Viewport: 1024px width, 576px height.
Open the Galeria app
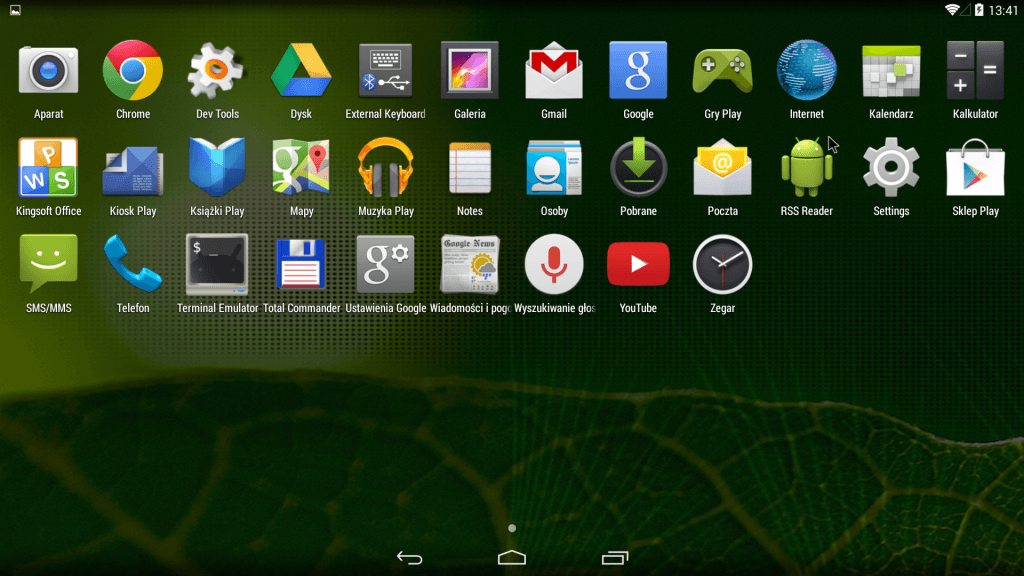click(x=470, y=71)
